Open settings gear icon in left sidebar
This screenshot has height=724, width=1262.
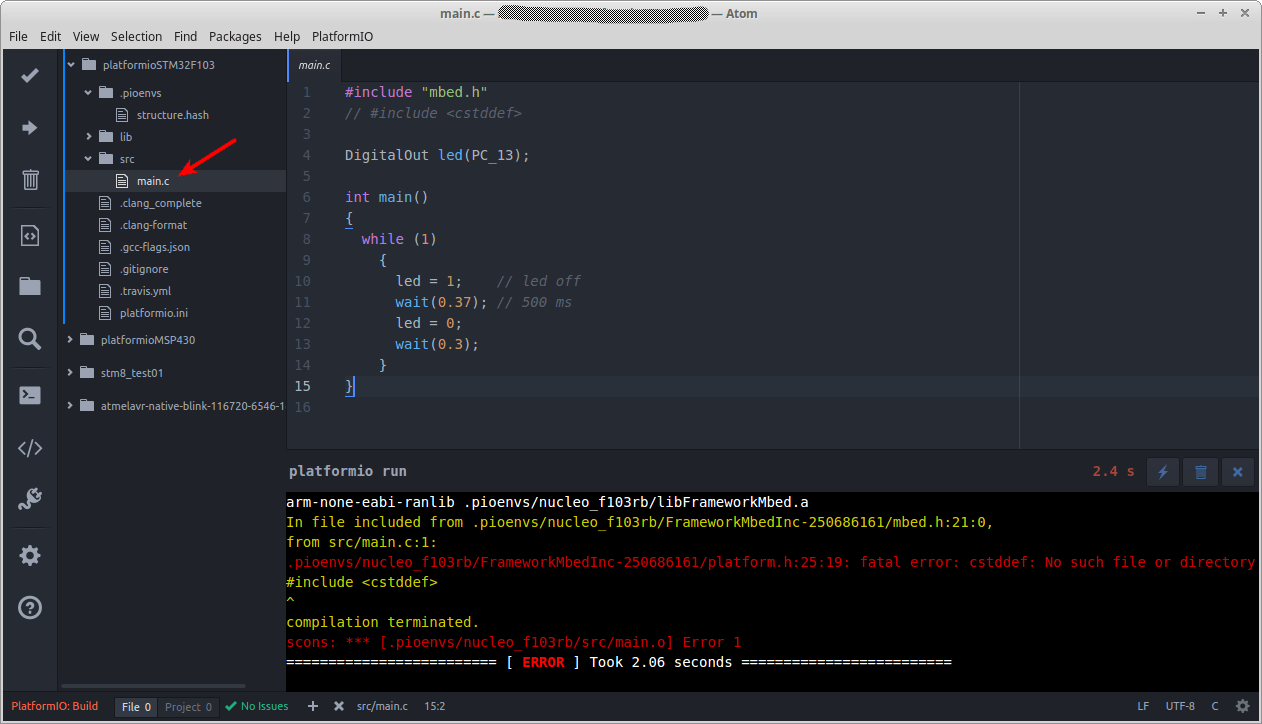pyautogui.click(x=30, y=556)
